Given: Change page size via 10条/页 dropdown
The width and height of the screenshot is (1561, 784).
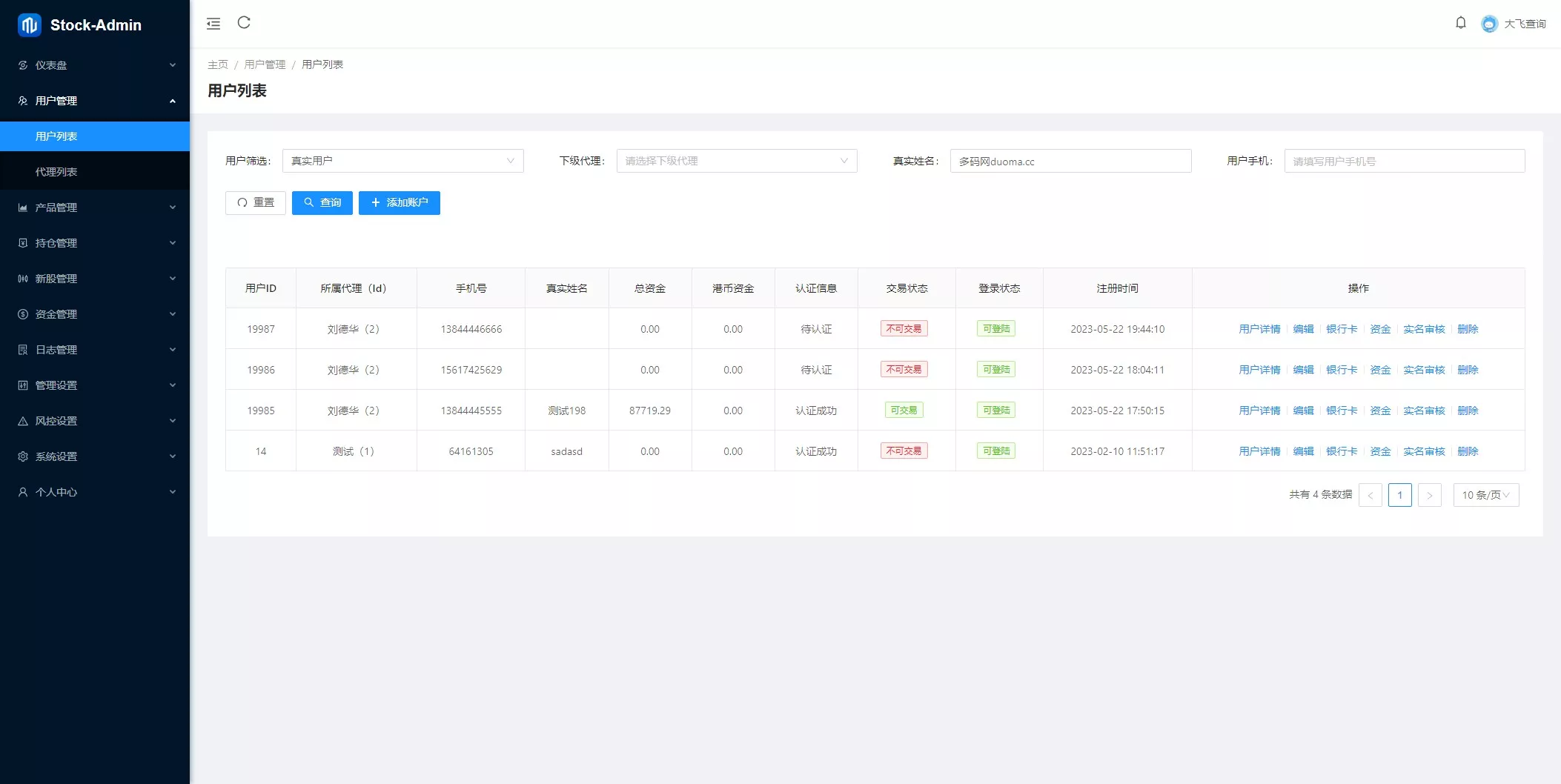Looking at the screenshot, I should click(x=1485, y=495).
